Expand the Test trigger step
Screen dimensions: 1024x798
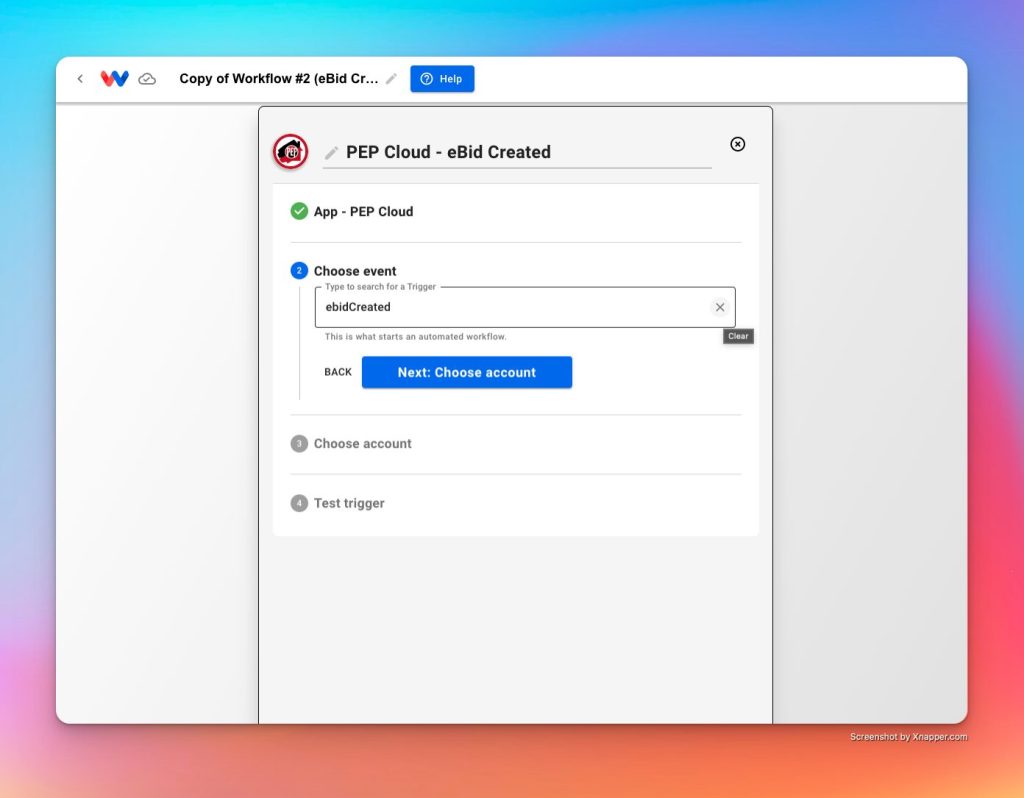(x=349, y=503)
